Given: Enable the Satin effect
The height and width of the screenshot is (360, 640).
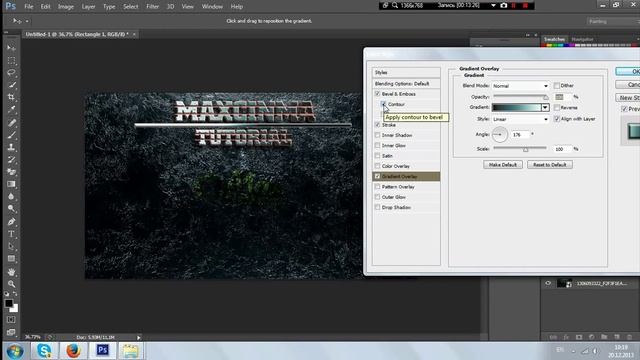Looking at the screenshot, I should click(378, 156).
